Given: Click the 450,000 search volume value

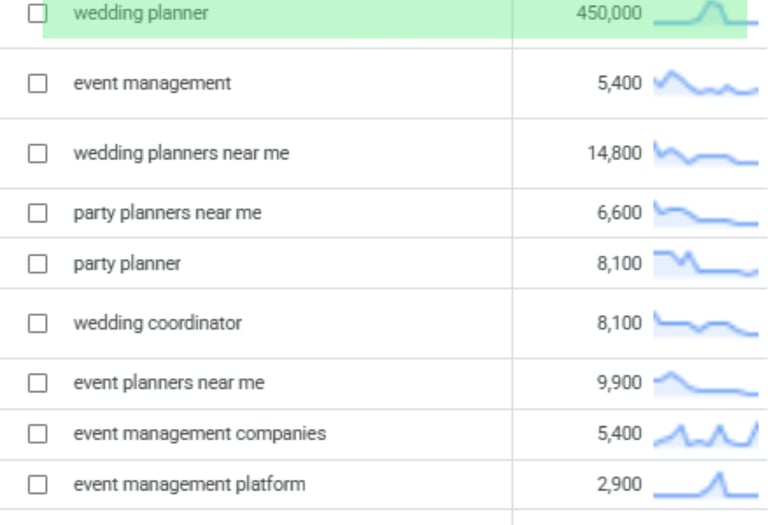Looking at the screenshot, I should coord(609,14).
